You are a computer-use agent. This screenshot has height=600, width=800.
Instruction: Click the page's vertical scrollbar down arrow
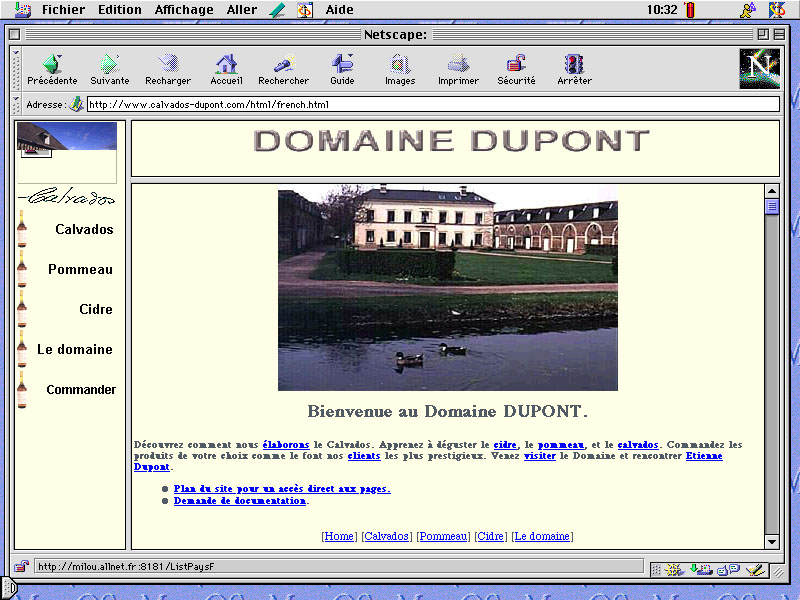[x=771, y=541]
